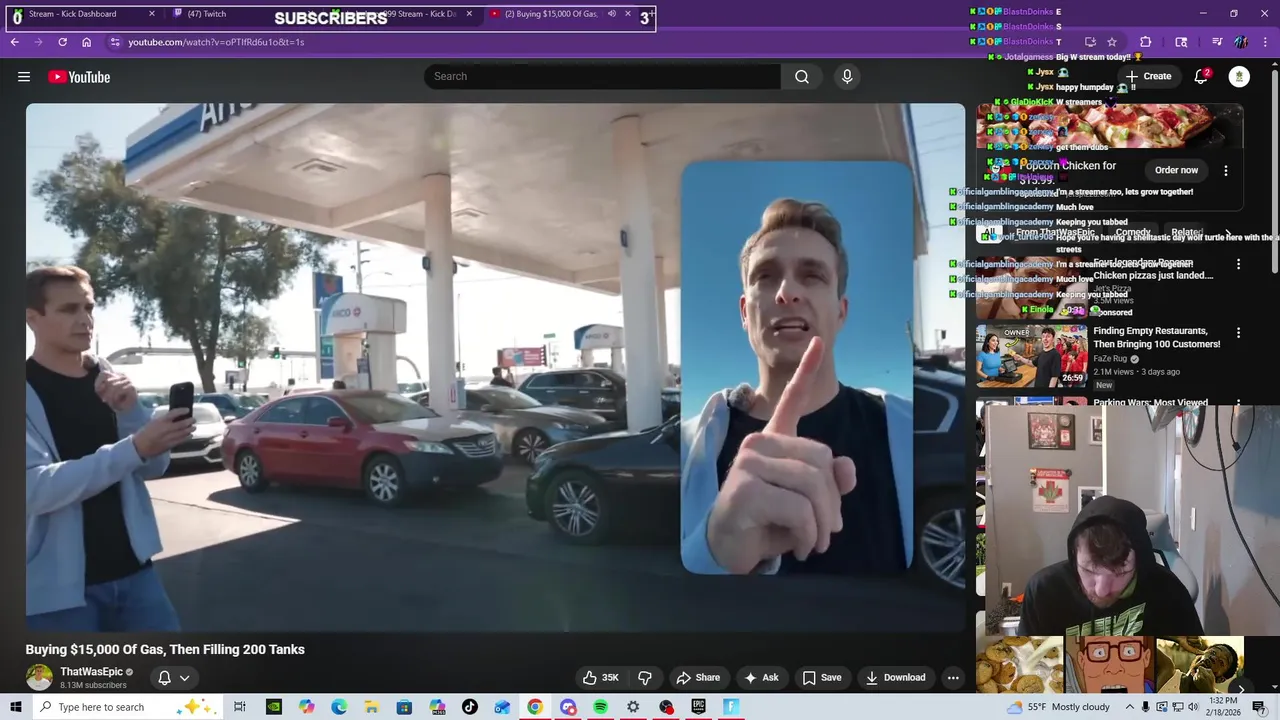Click the Create button

click(1148, 76)
